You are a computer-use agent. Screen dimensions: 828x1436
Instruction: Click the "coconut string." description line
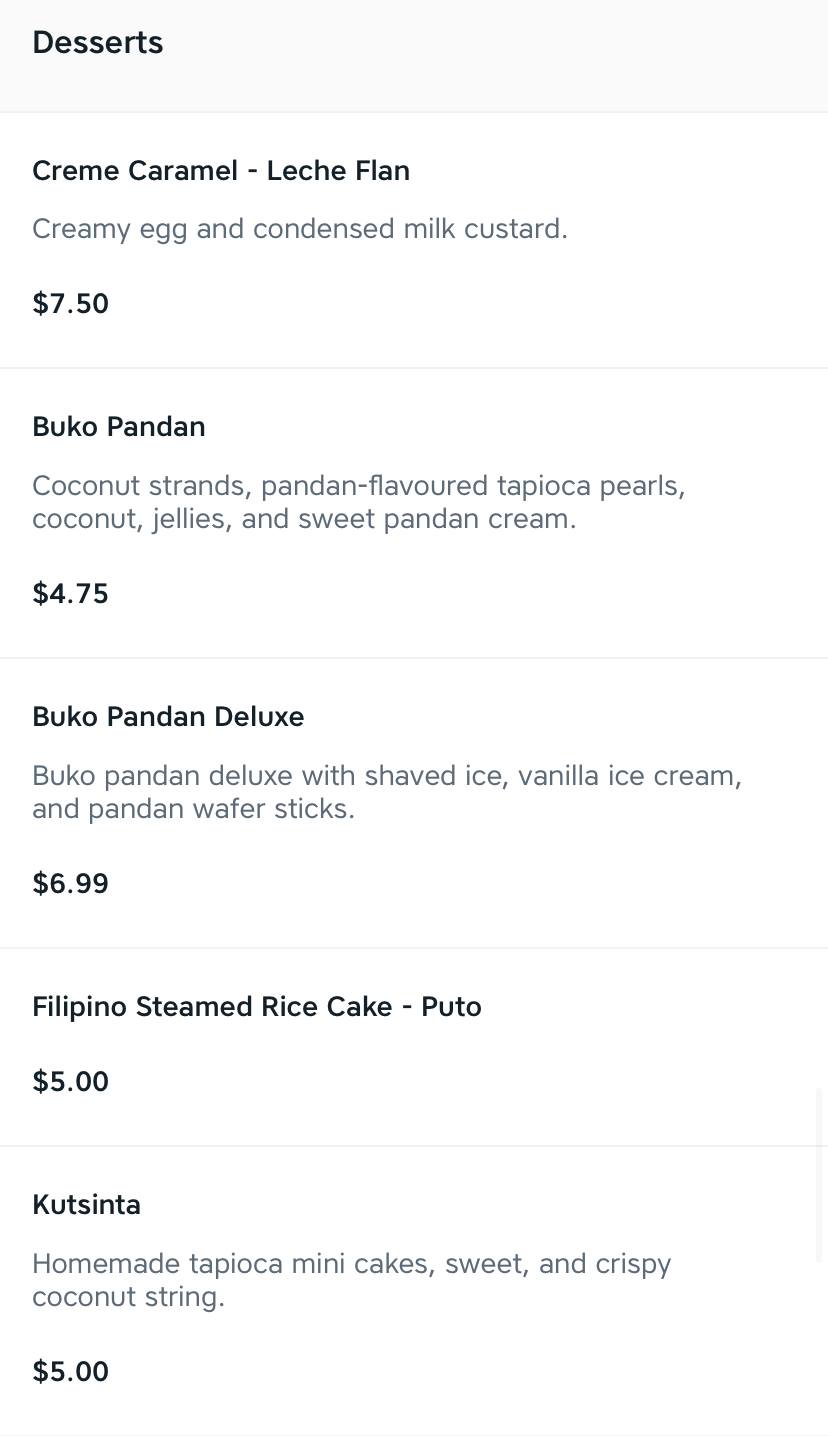(128, 1297)
